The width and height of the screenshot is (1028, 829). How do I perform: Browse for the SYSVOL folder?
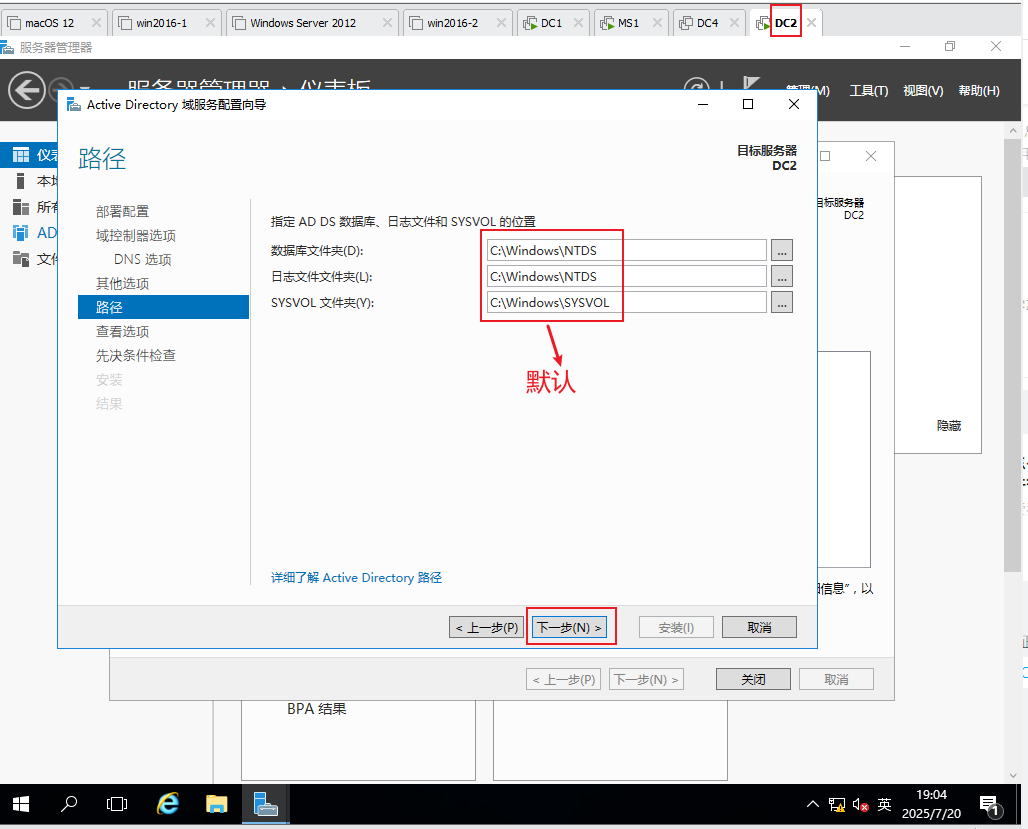(781, 302)
